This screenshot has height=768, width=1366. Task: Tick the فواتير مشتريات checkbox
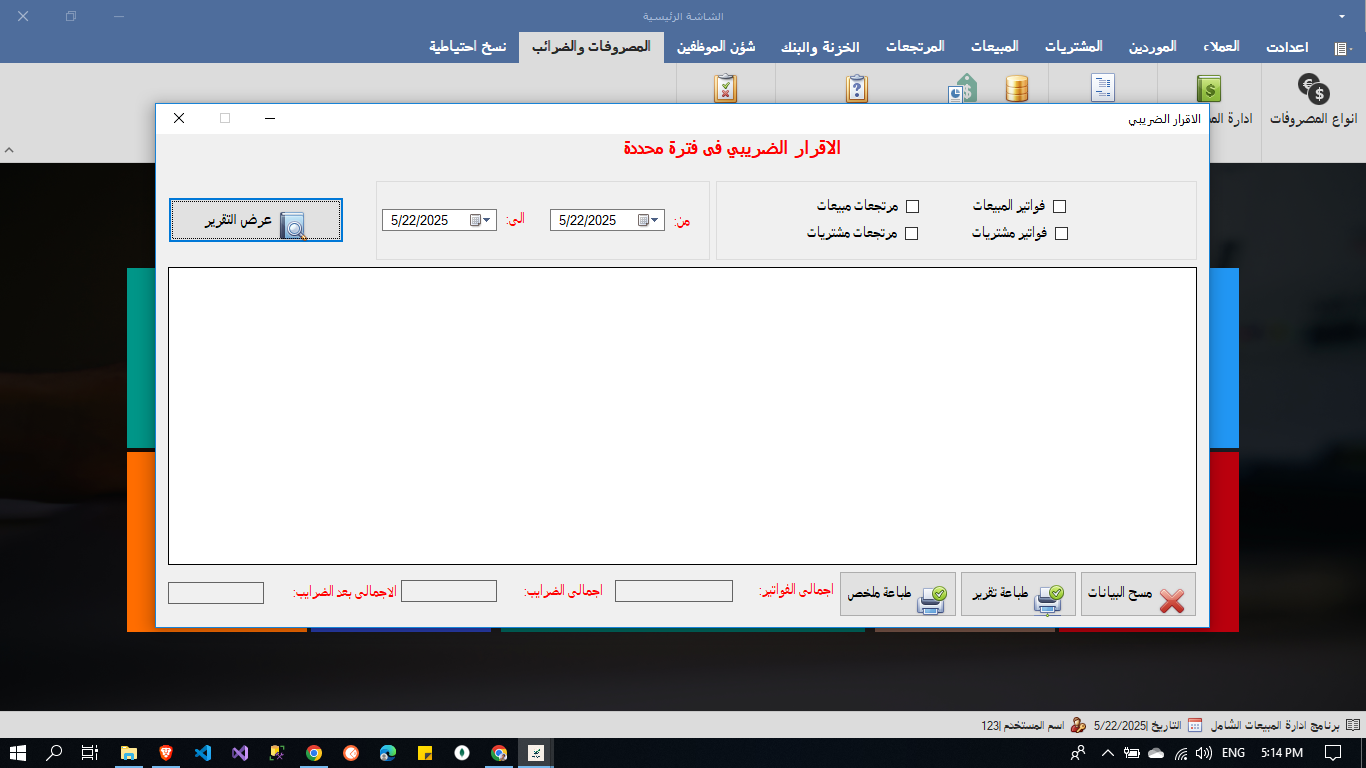coord(1062,233)
